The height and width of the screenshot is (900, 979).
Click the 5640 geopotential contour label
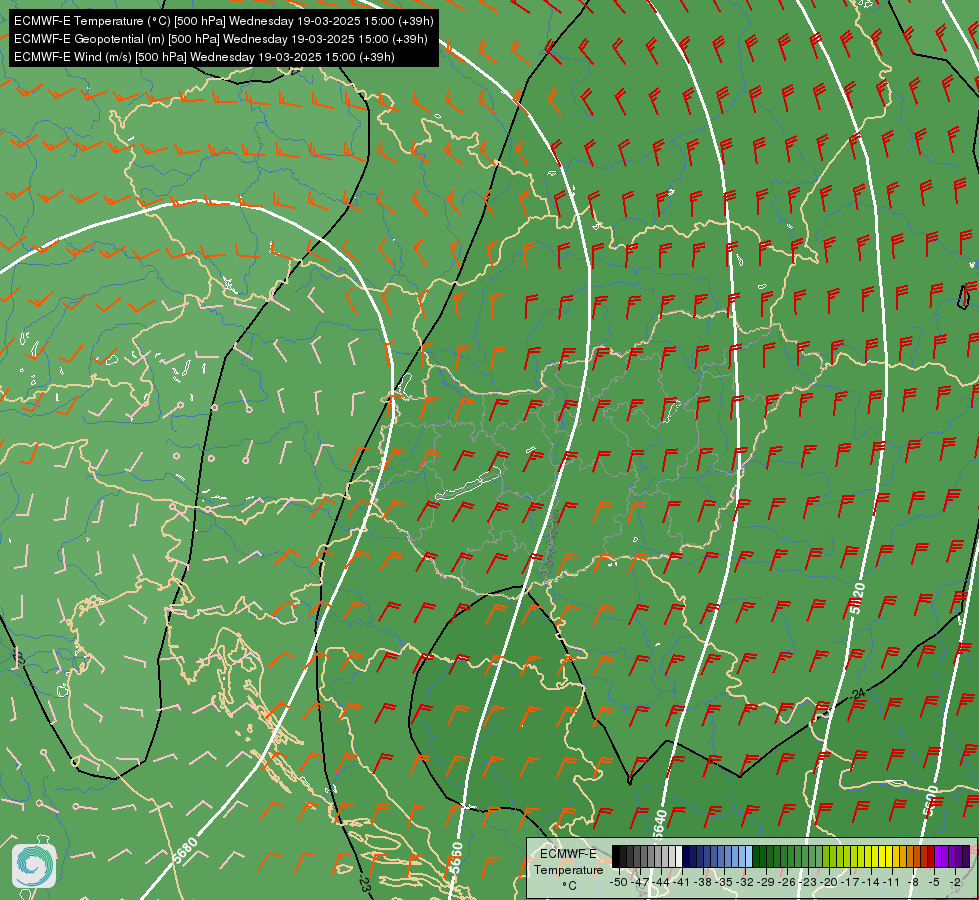point(659,824)
